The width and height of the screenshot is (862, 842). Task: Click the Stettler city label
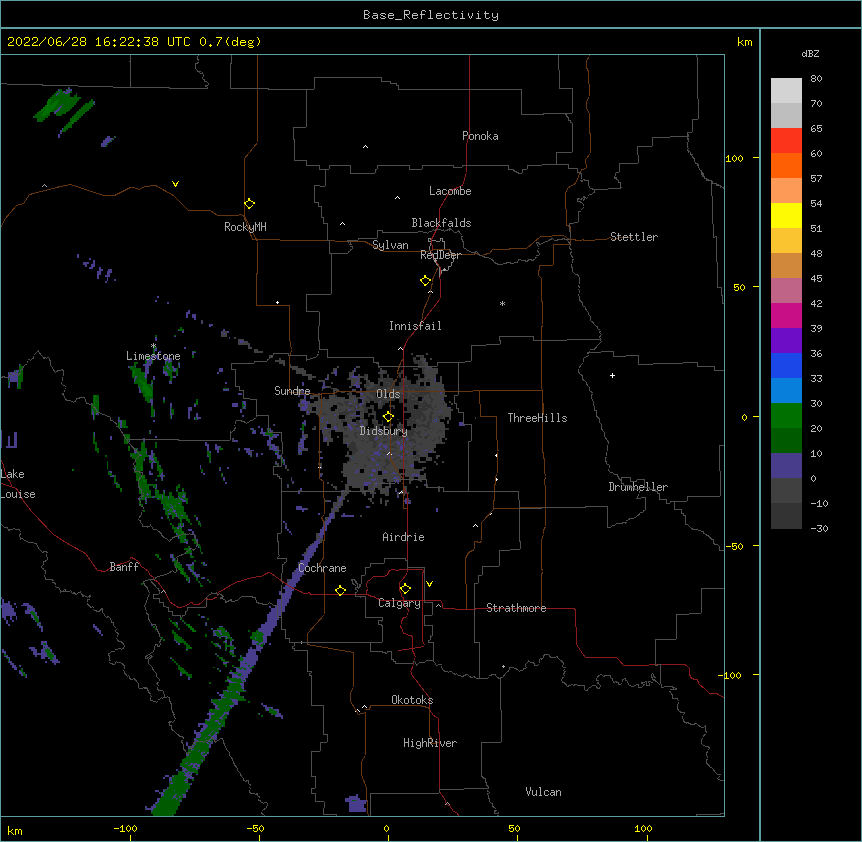[x=634, y=237]
